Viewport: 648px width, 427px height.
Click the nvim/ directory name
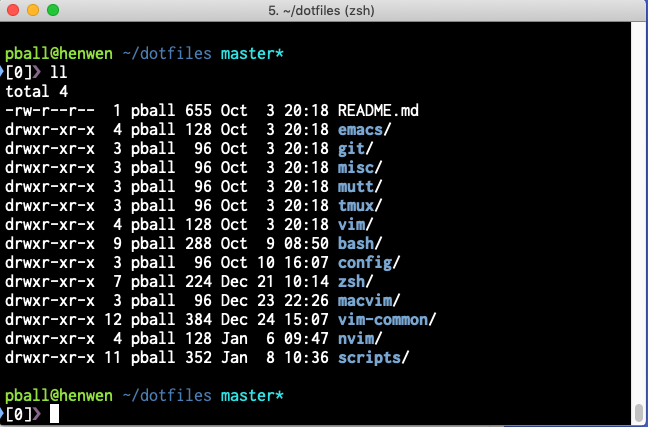[359, 338]
